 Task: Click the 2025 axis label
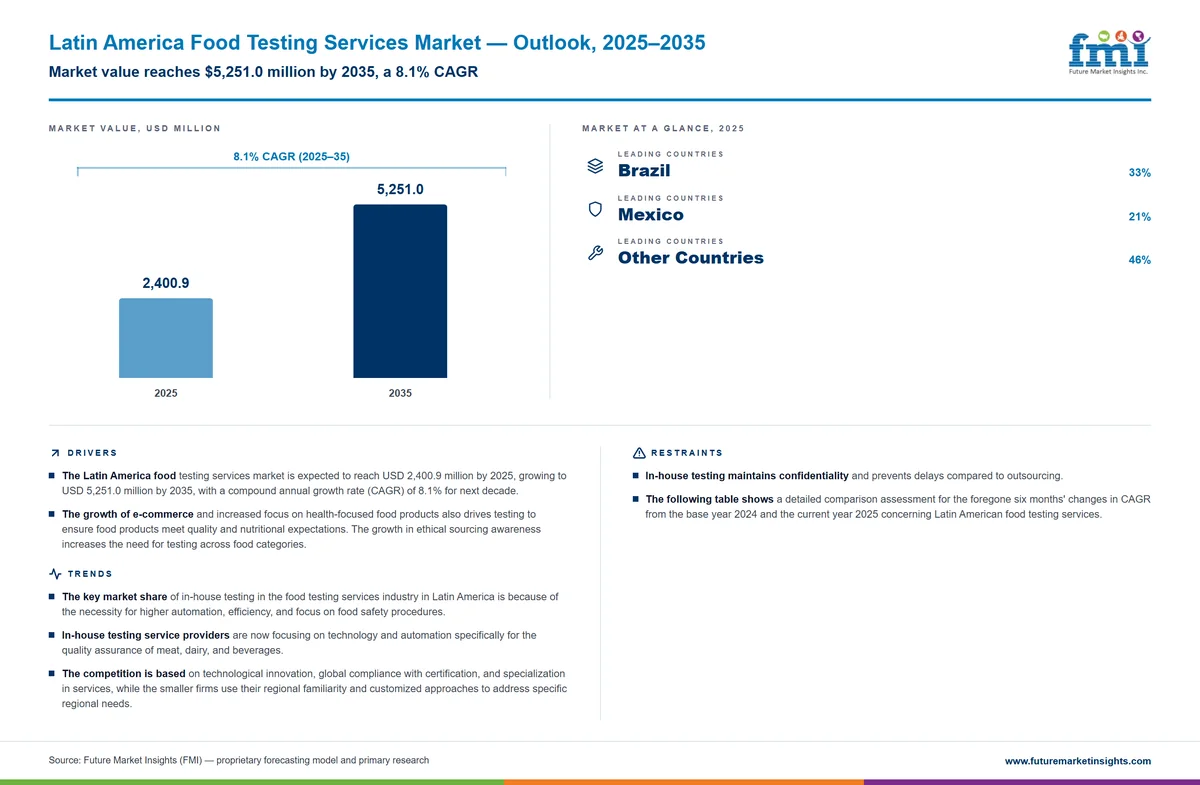(166, 393)
